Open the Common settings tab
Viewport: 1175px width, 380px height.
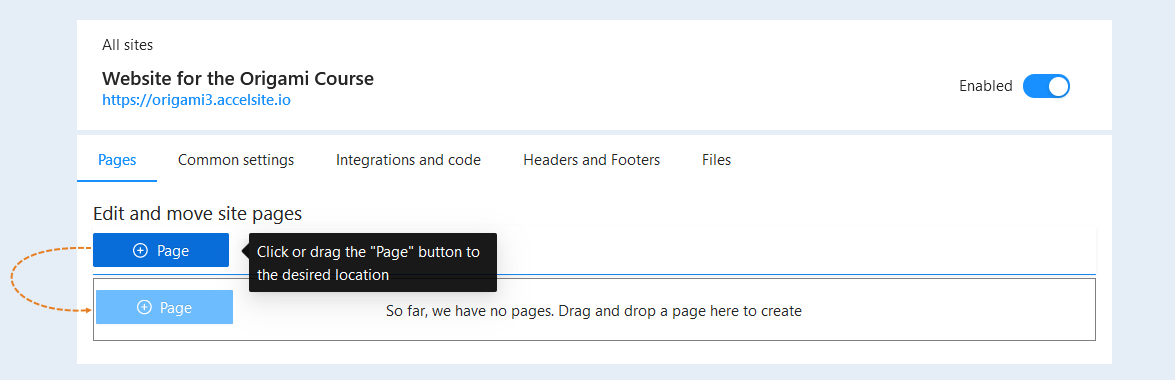pos(236,160)
